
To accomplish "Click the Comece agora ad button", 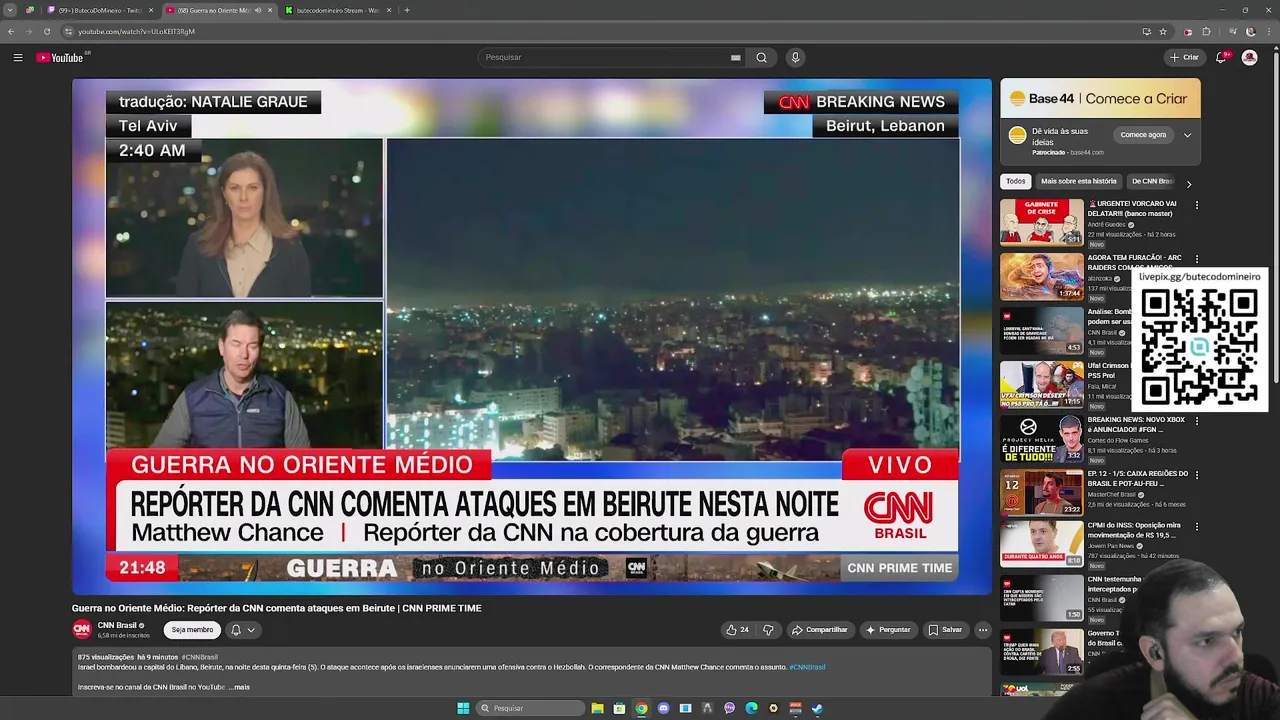I will [1143, 135].
